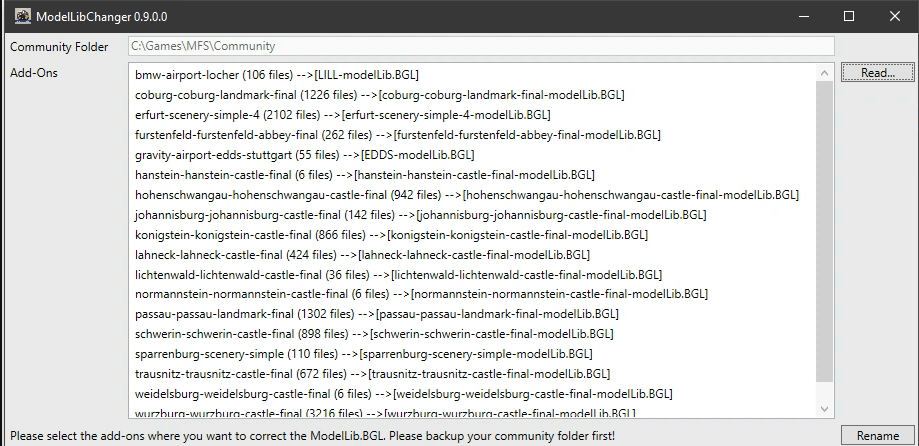
Task: Click the scrollbar down arrow in add-ons list
Action: coord(825,408)
